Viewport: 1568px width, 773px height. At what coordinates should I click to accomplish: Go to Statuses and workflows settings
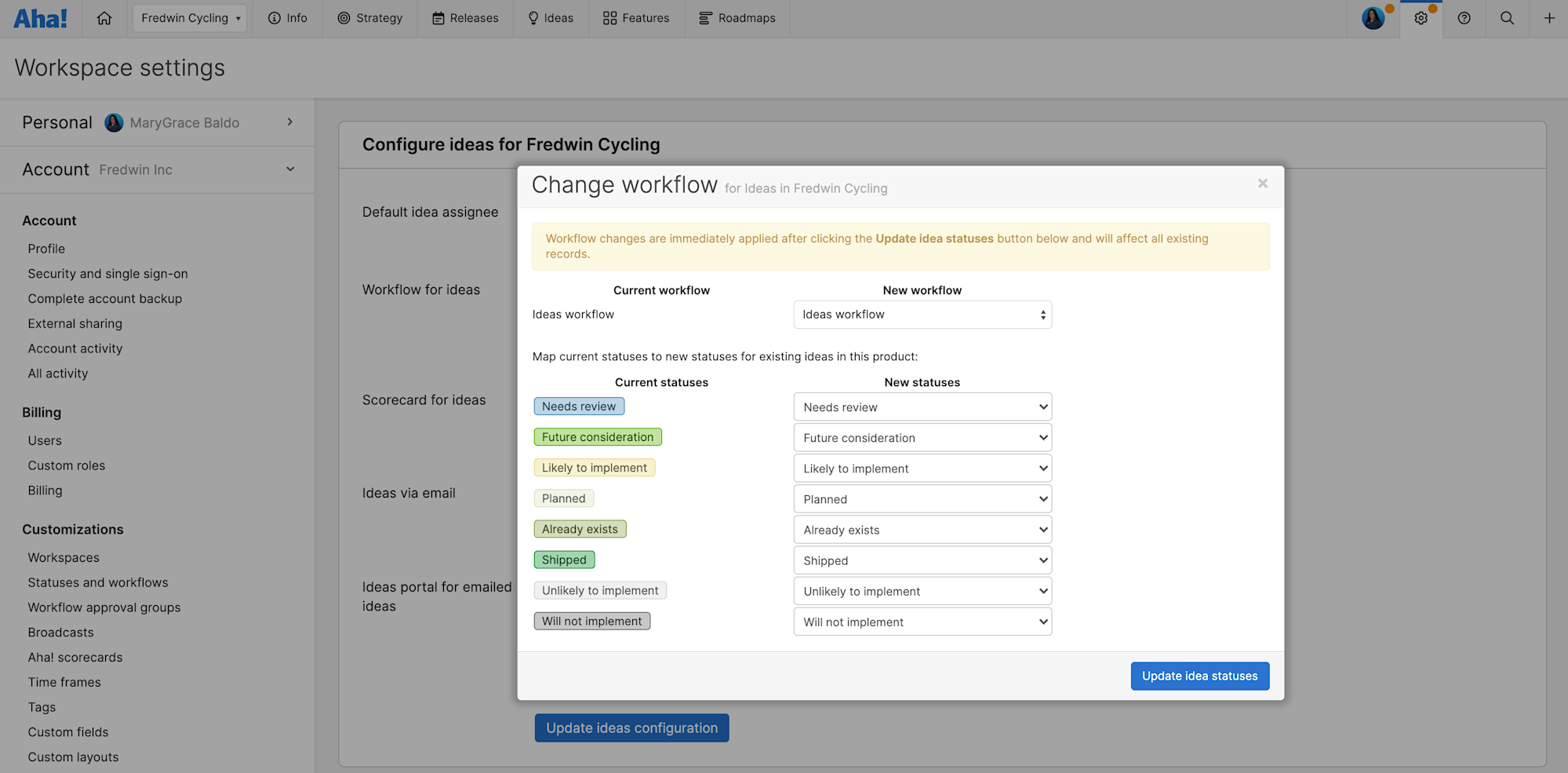tap(97, 582)
